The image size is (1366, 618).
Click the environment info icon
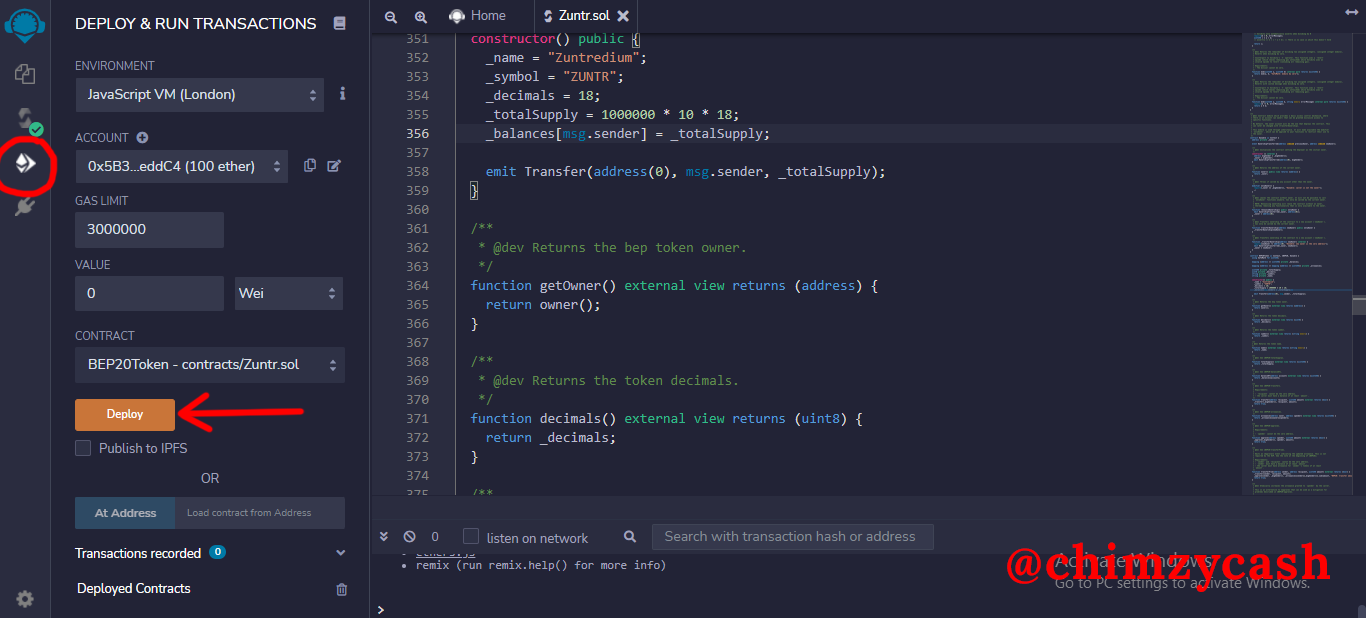(343, 94)
